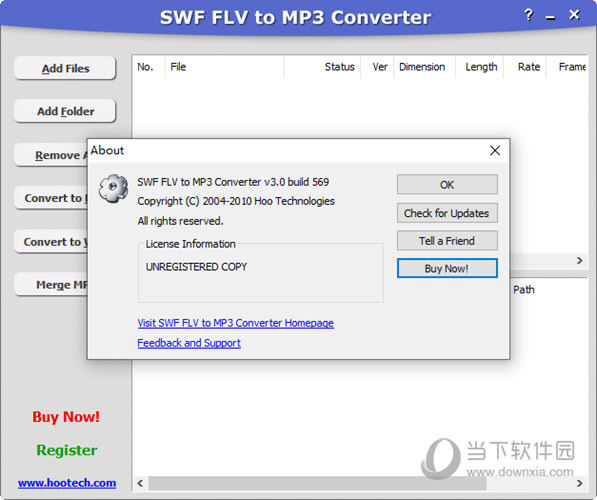597x500 pixels.
Task: Click the second Convert to button
Action: click(x=51, y=242)
